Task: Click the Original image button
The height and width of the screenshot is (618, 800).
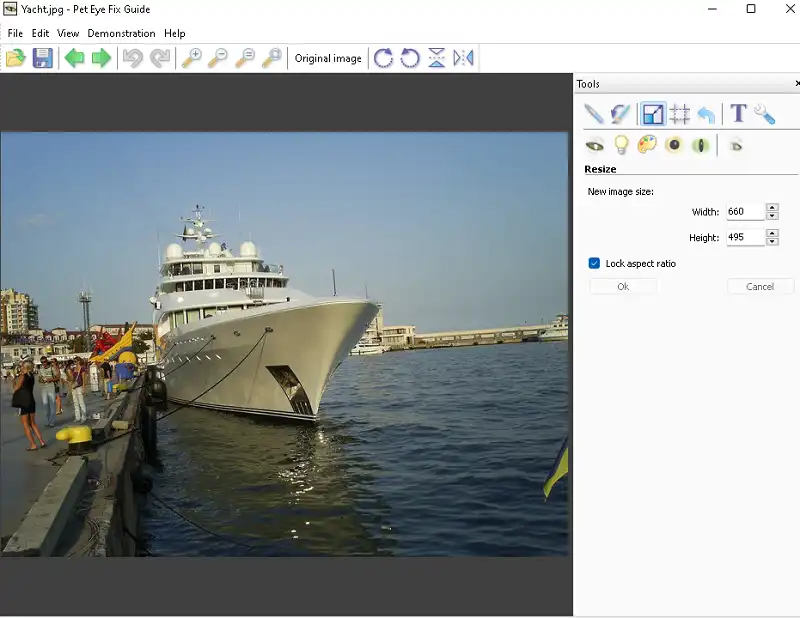Action: pos(328,58)
